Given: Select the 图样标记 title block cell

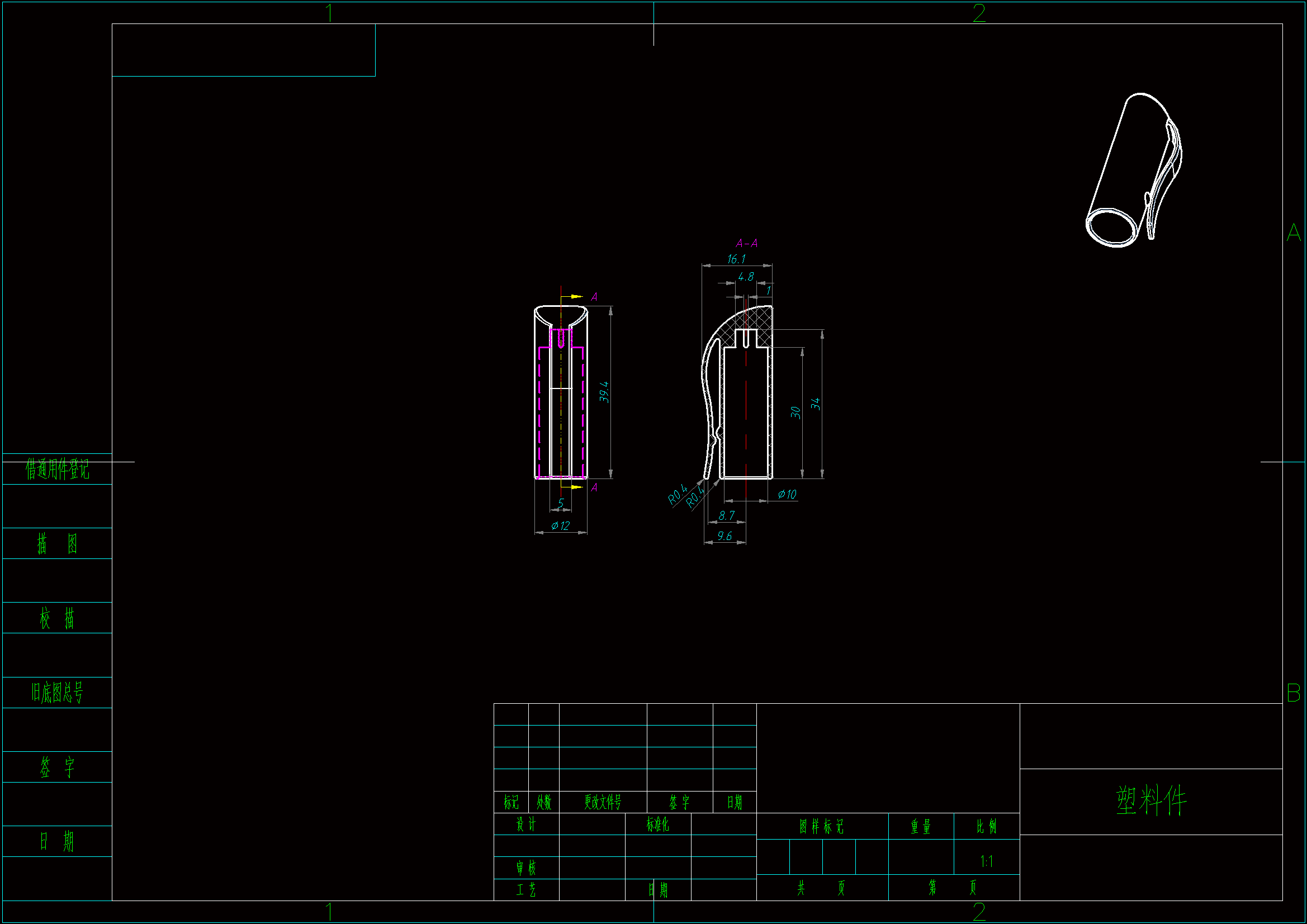Looking at the screenshot, I should (x=821, y=826).
